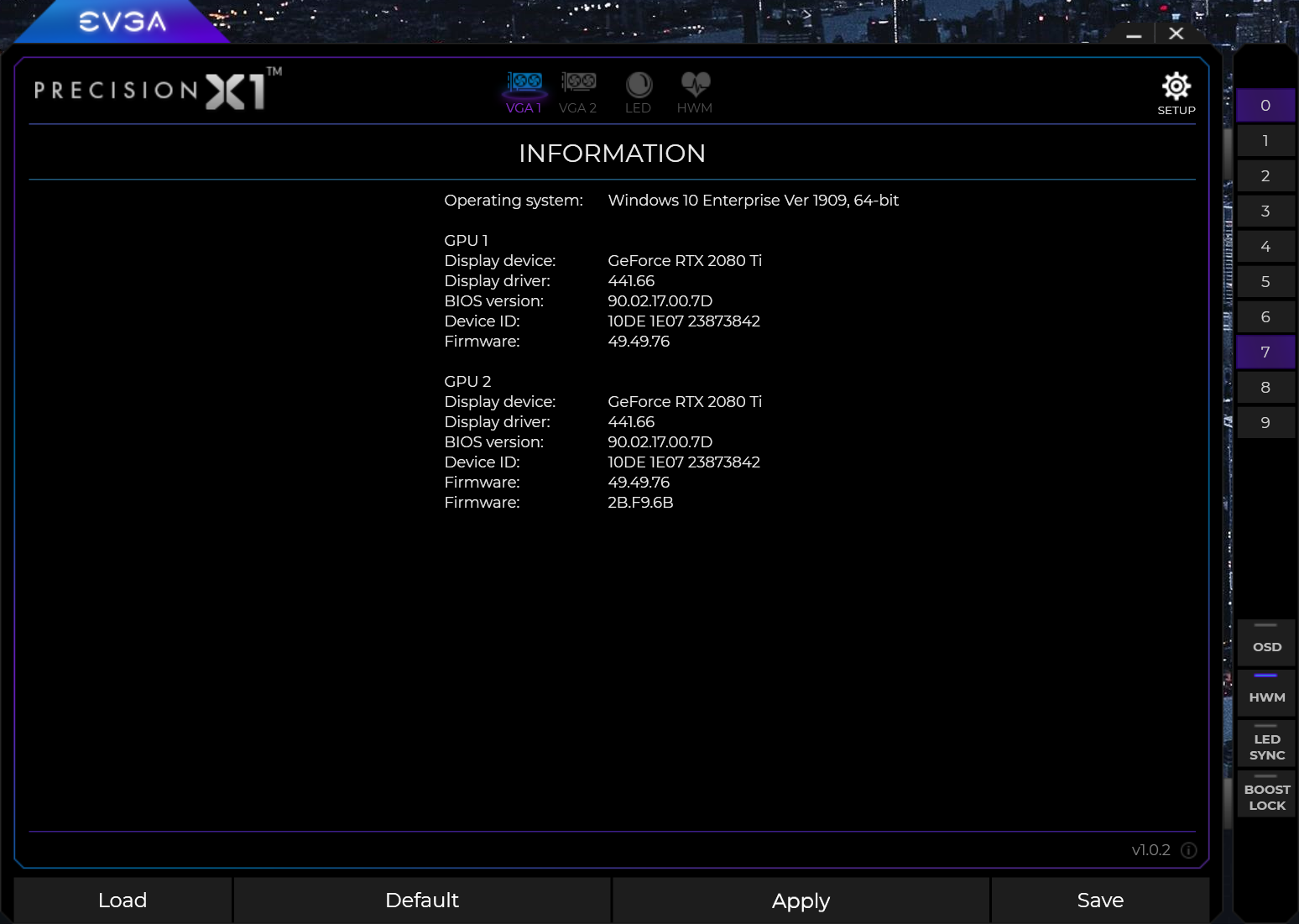Open SETUP via the gear icon
Screen dimensions: 1299x924
(1176, 93)
